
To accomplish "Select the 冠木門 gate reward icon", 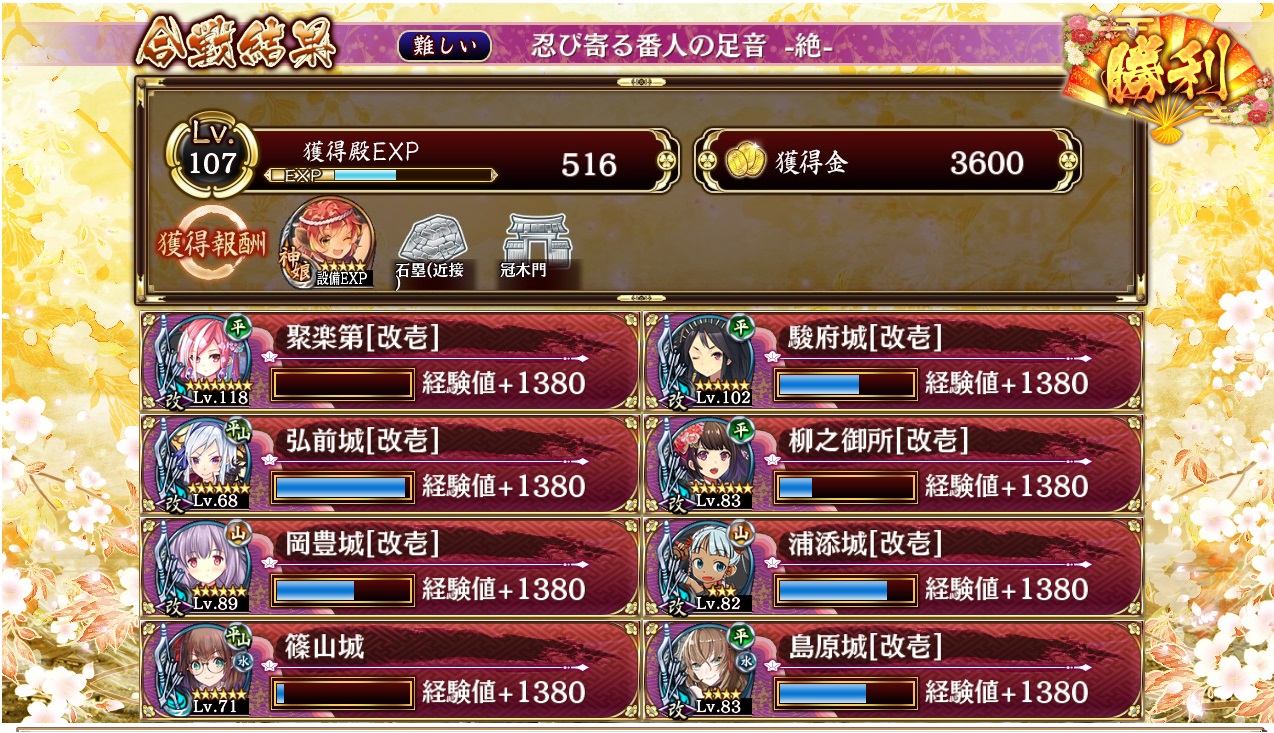I will (x=537, y=248).
